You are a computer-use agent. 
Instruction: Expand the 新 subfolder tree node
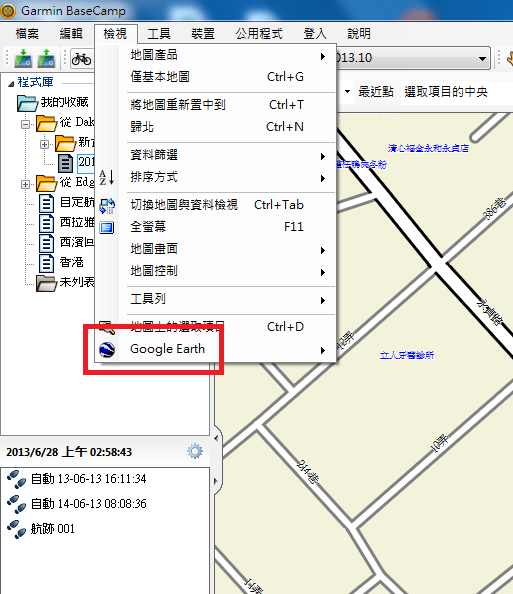[44, 145]
